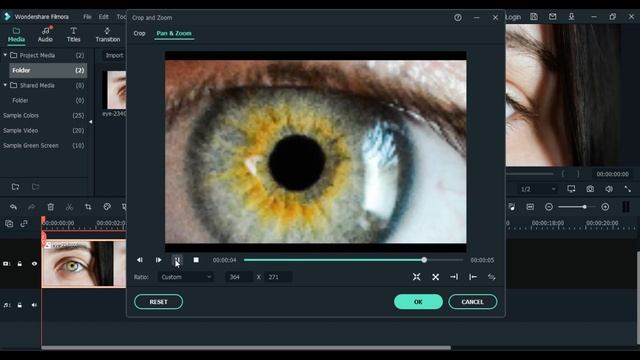Click previous frame in Crop and Zoom
This screenshot has height=360, width=640.
point(140,260)
